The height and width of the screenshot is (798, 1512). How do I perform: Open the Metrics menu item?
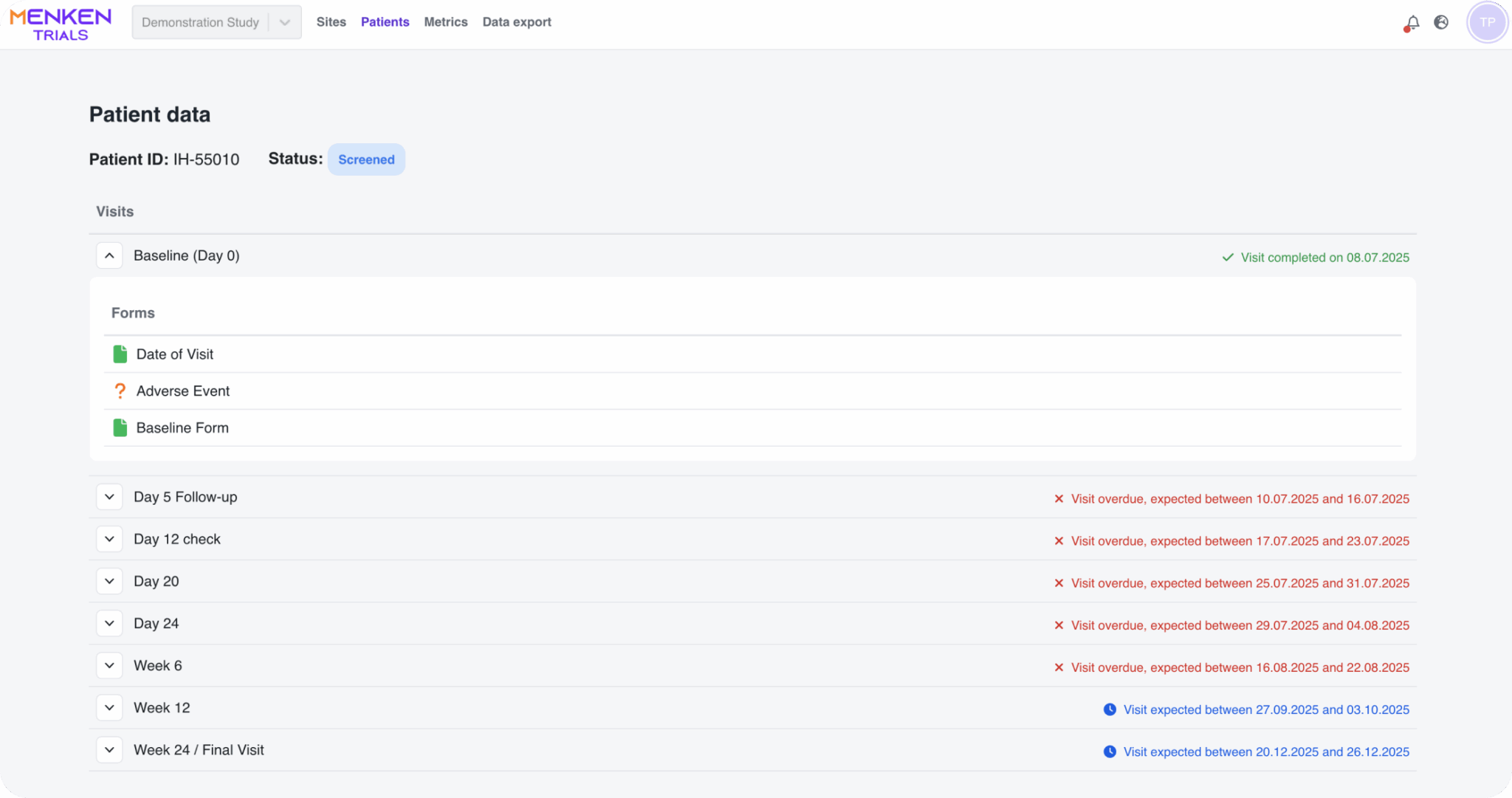tap(445, 22)
